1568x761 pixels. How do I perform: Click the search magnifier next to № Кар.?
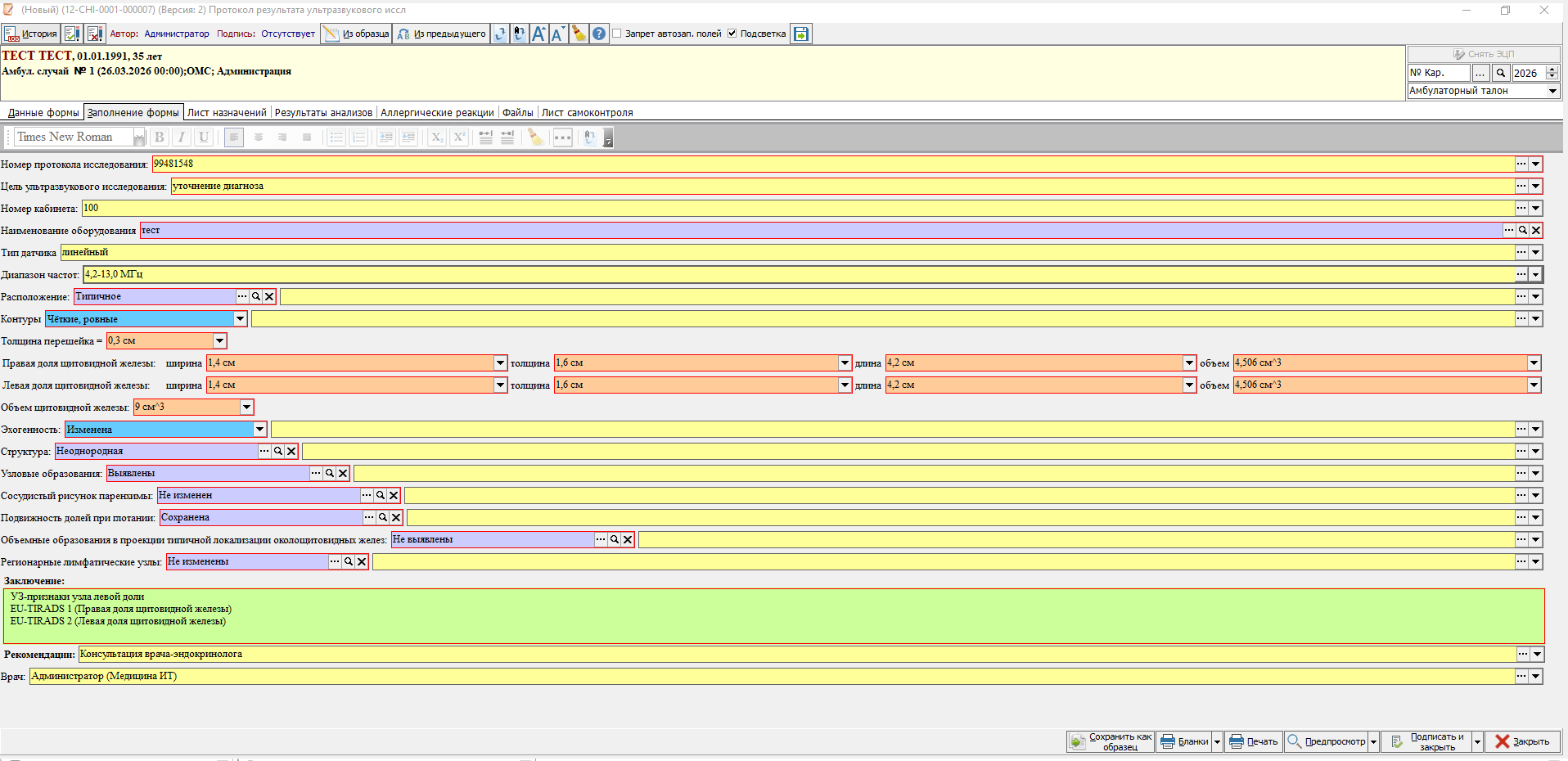(1501, 73)
